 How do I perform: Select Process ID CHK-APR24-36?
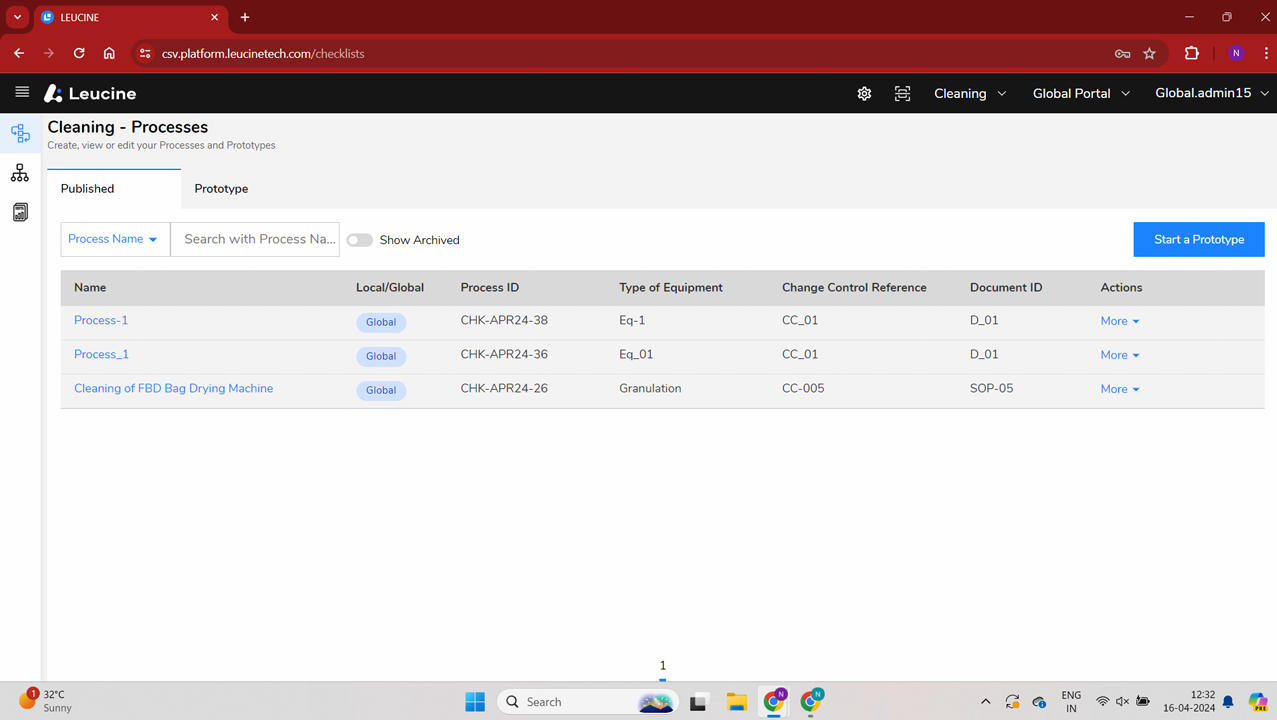pyautogui.click(x=504, y=354)
